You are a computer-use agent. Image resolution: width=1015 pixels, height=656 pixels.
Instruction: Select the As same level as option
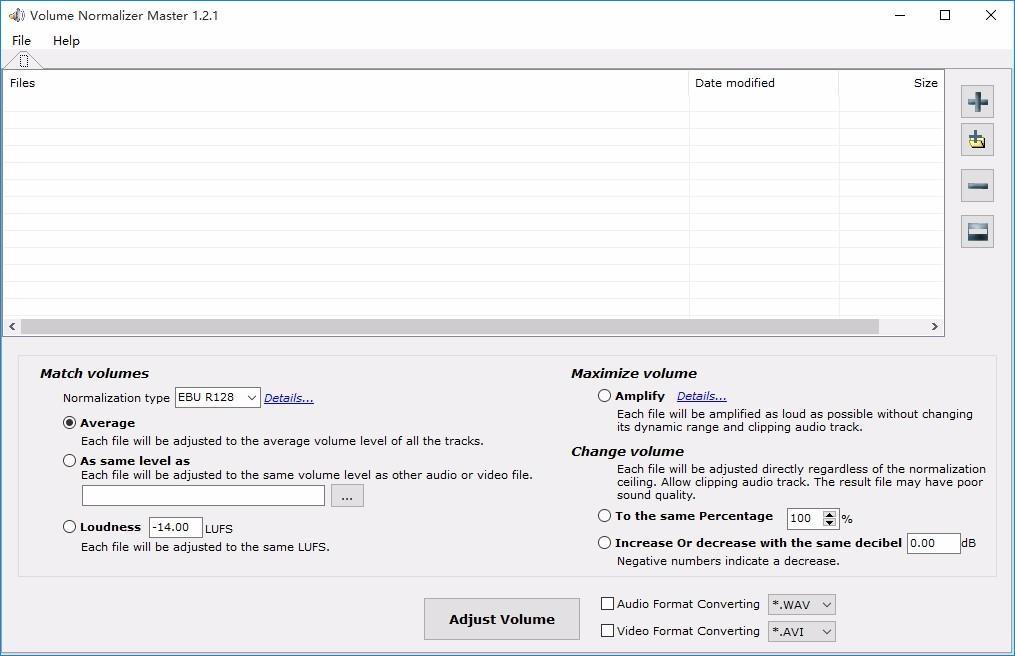tap(69, 460)
